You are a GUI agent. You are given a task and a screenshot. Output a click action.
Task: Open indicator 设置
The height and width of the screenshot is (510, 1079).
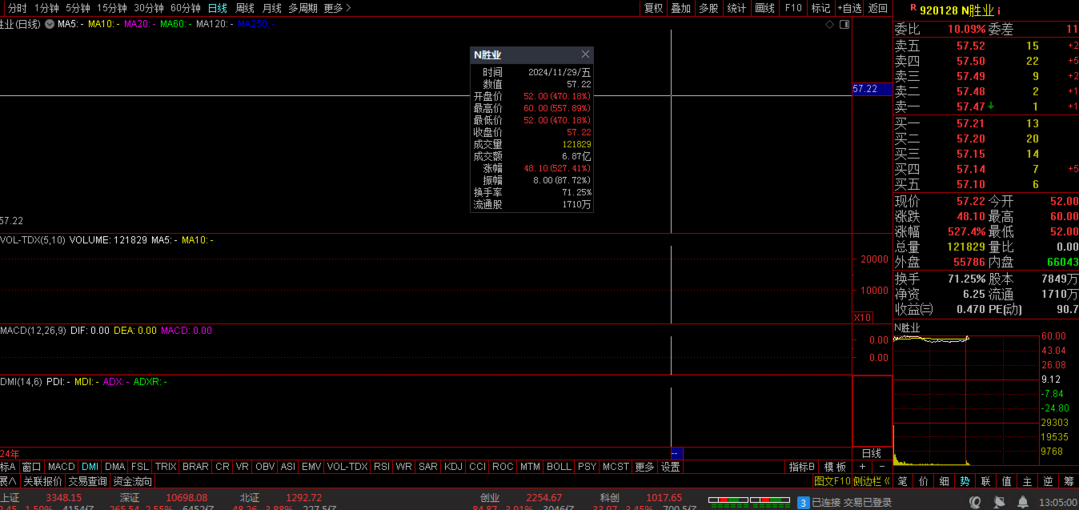tap(670, 467)
